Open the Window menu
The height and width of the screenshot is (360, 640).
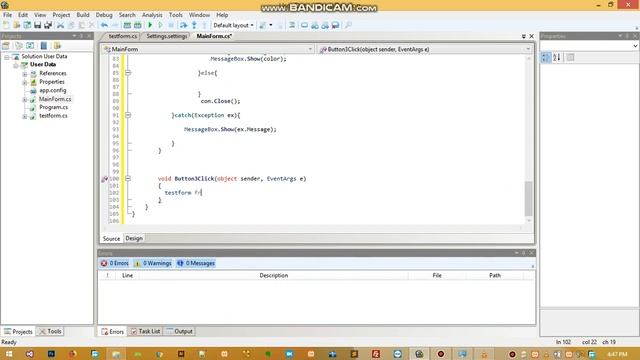click(199, 15)
